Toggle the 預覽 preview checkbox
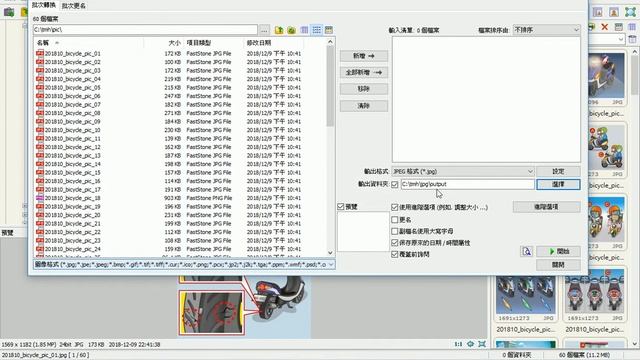This screenshot has width=640, height=360. tap(341, 207)
